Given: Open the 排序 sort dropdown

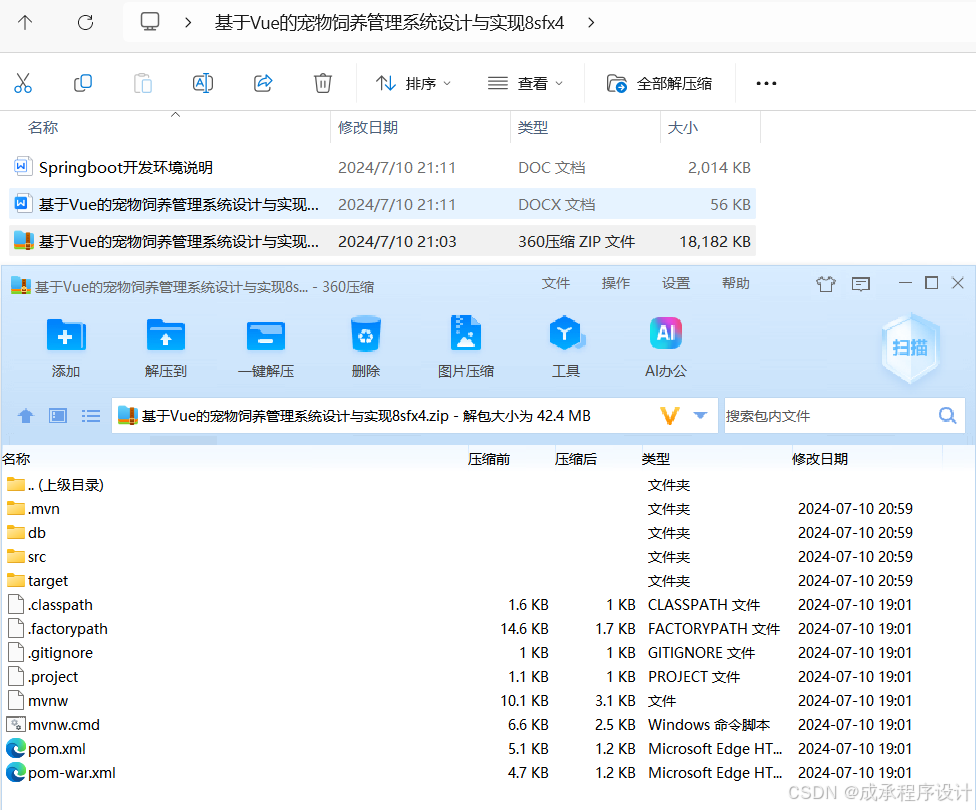Looking at the screenshot, I should [x=413, y=83].
